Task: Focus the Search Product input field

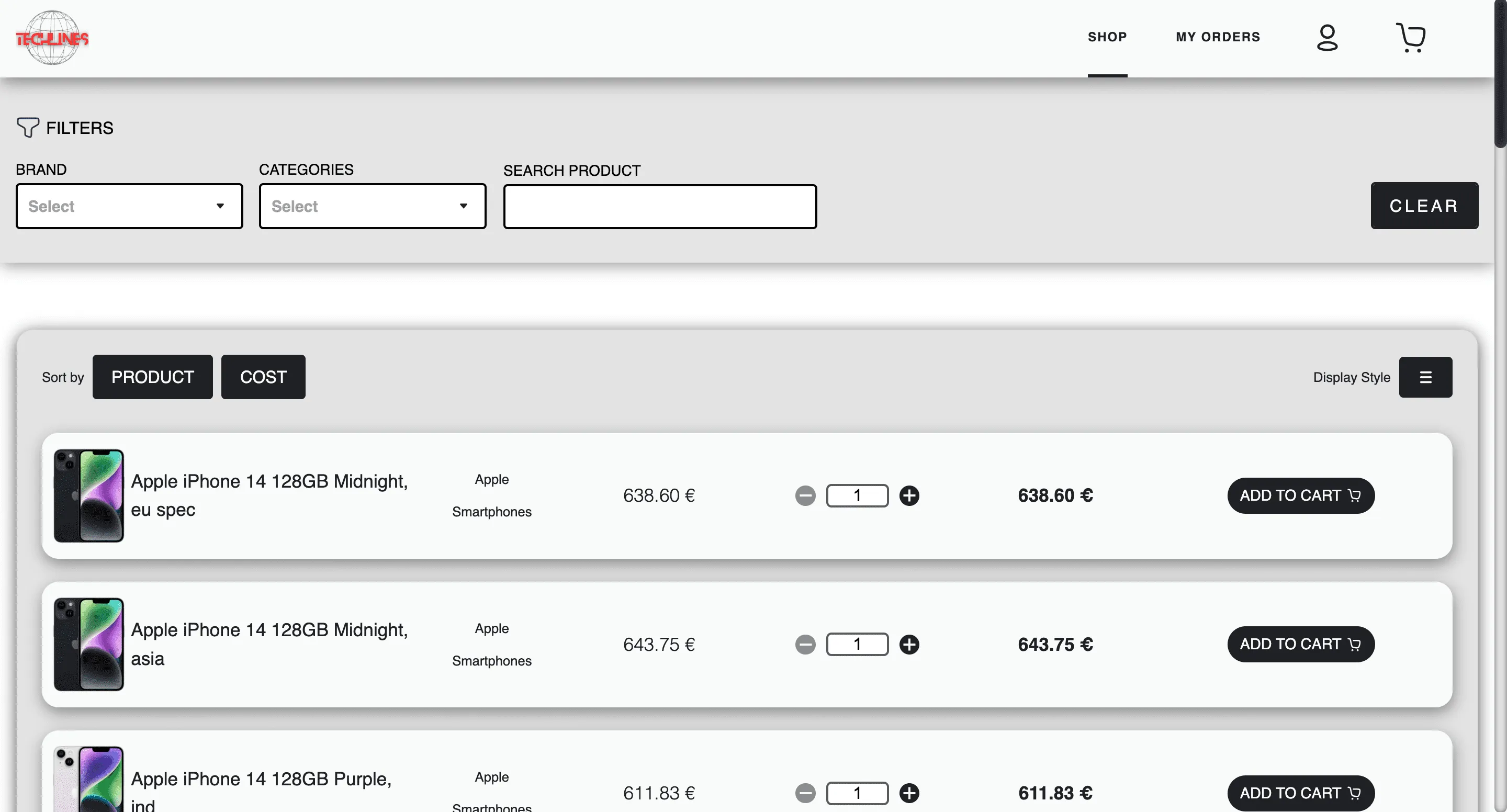Action: click(x=660, y=207)
